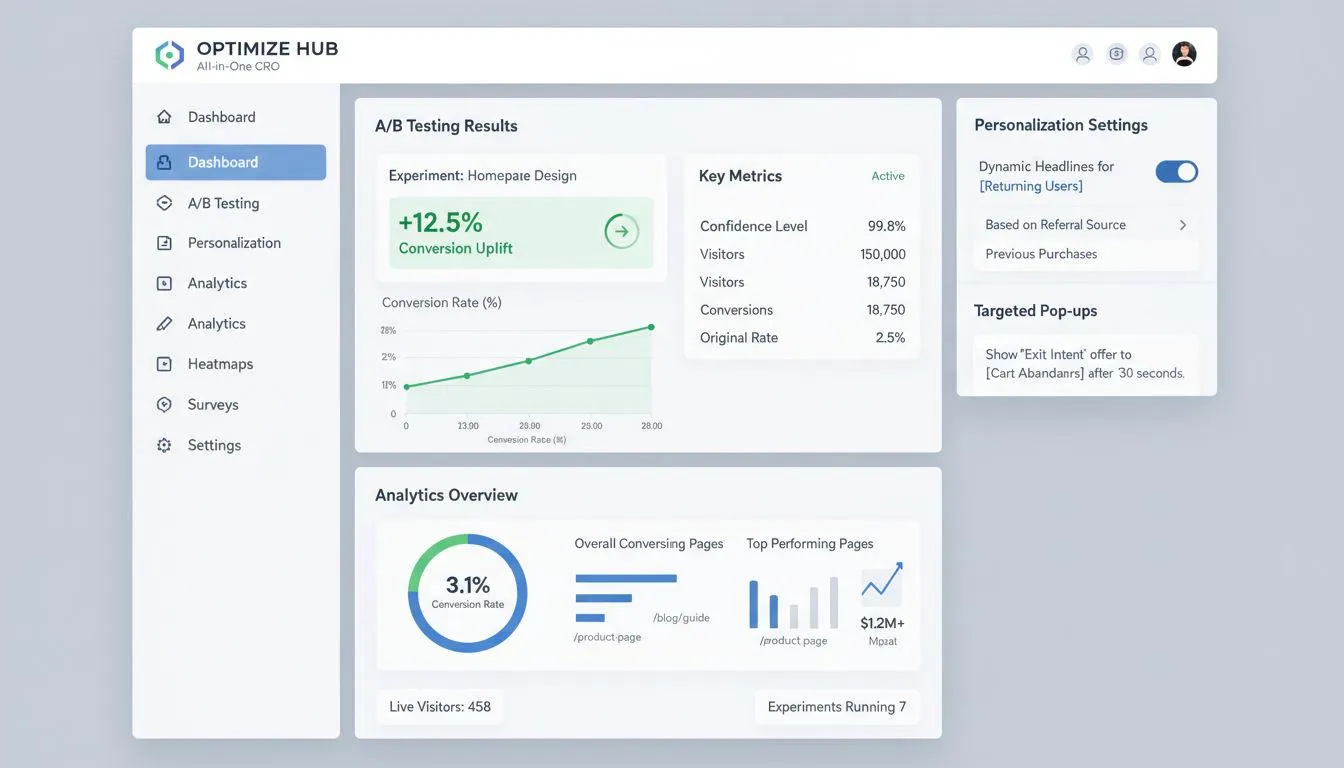
Task: Click the dollar badge icon in header
Action: tap(1117, 54)
